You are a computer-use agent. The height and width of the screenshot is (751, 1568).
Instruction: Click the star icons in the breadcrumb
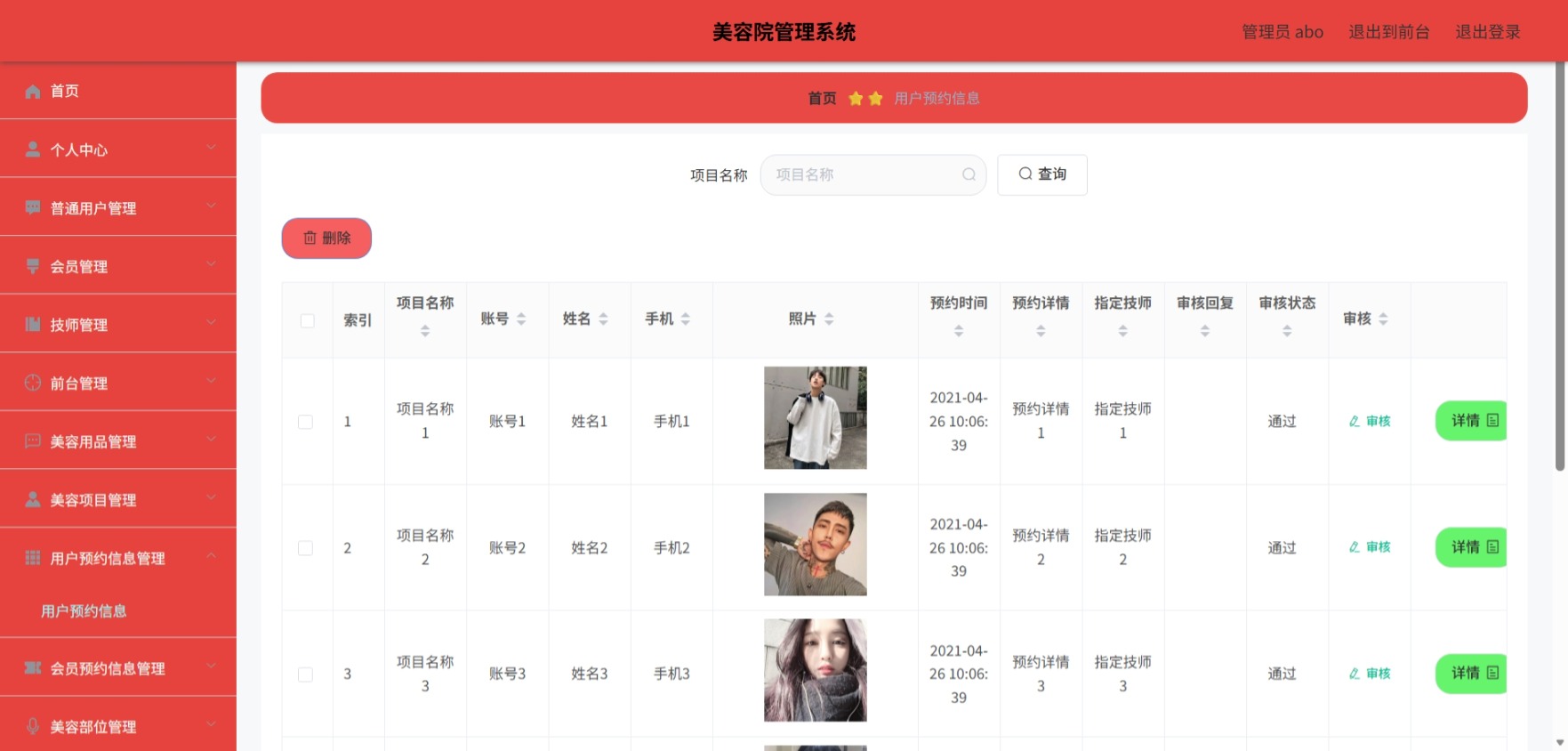tap(865, 99)
